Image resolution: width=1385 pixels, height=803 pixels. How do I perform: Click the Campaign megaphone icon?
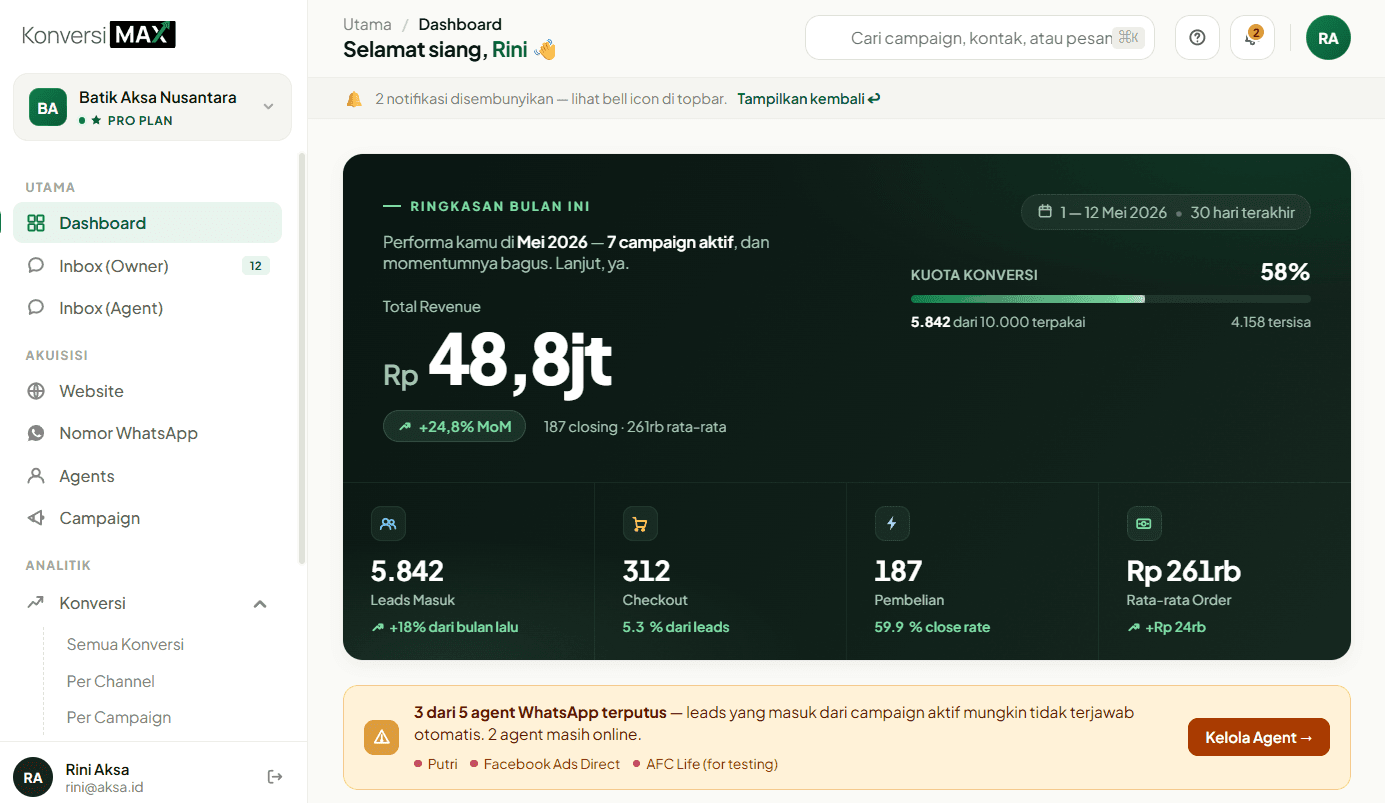pos(36,518)
